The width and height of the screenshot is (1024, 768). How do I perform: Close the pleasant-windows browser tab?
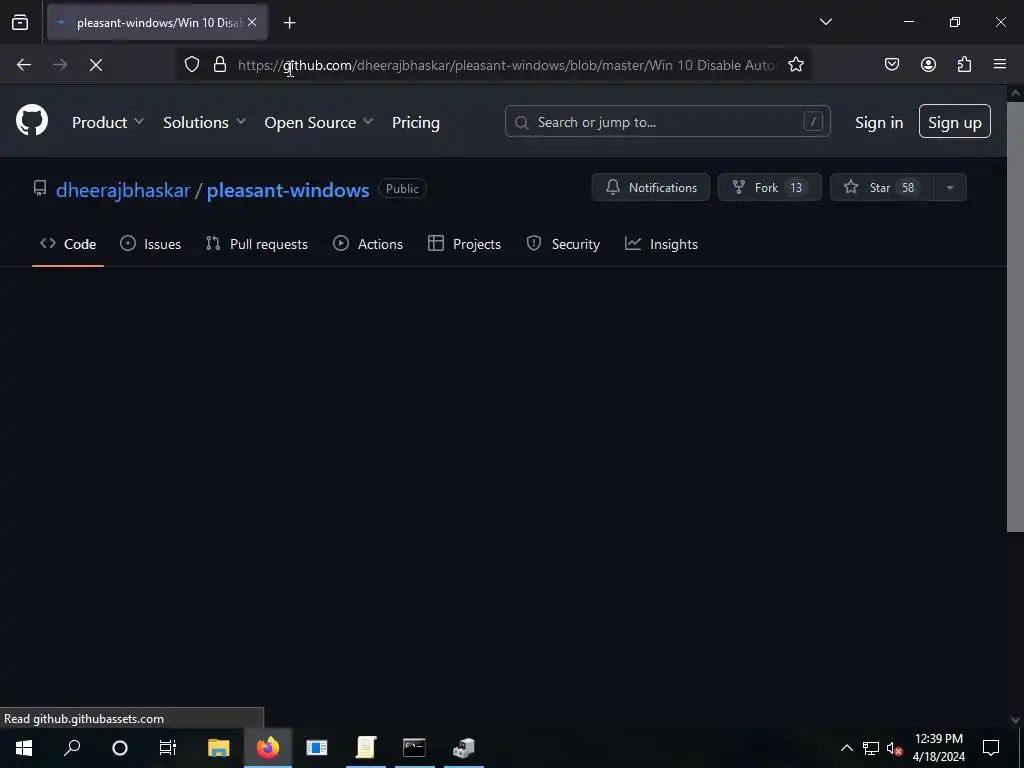pyautogui.click(x=252, y=22)
